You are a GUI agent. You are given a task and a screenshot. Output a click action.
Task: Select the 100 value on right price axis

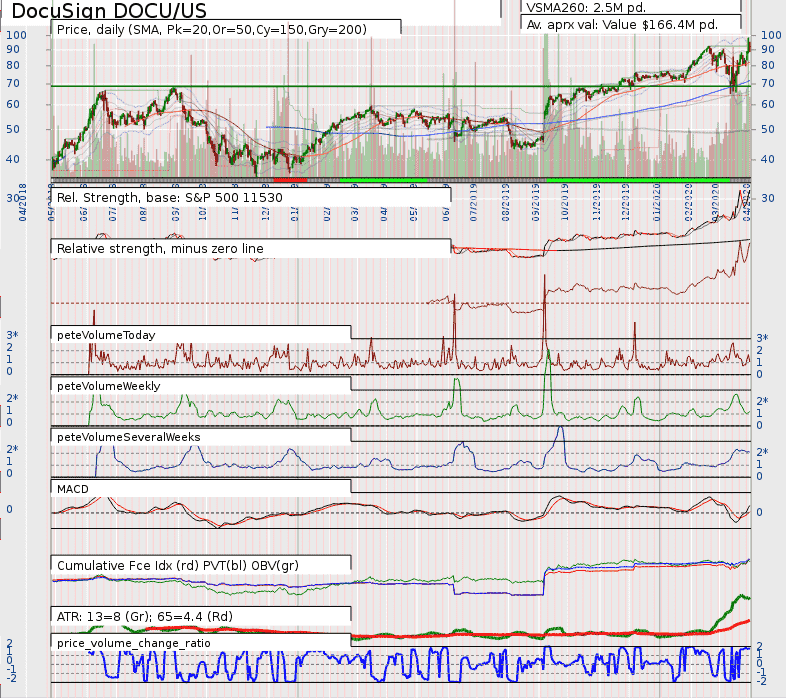[771, 35]
